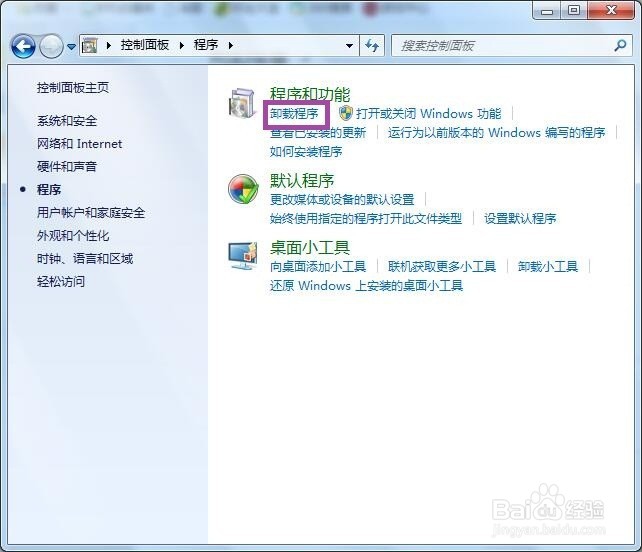This screenshot has height=552, width=642.
Task: Click the refresh button beside address bar
Action: 372,45
